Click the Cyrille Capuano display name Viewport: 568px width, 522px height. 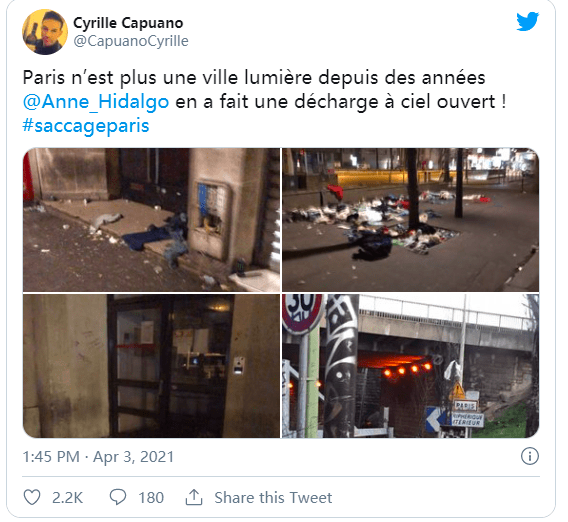click(128, 23)
